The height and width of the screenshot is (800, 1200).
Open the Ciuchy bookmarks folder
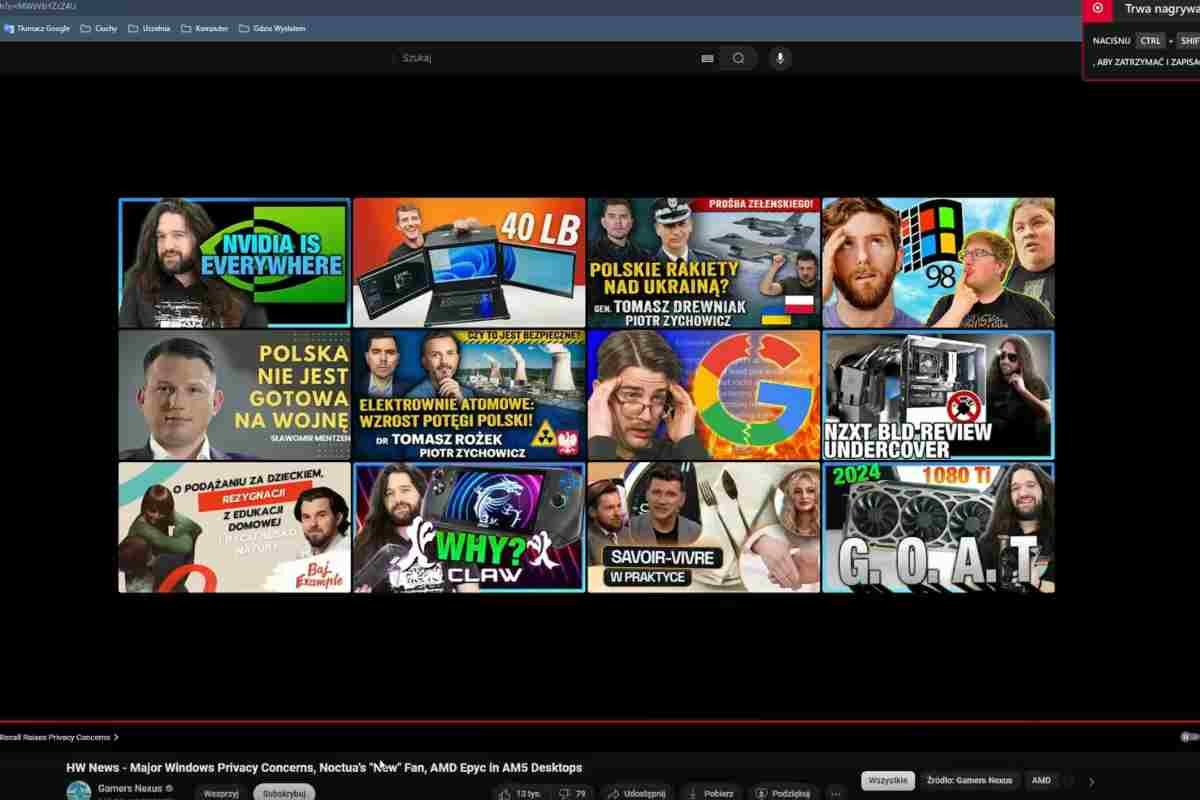[98, 28]
